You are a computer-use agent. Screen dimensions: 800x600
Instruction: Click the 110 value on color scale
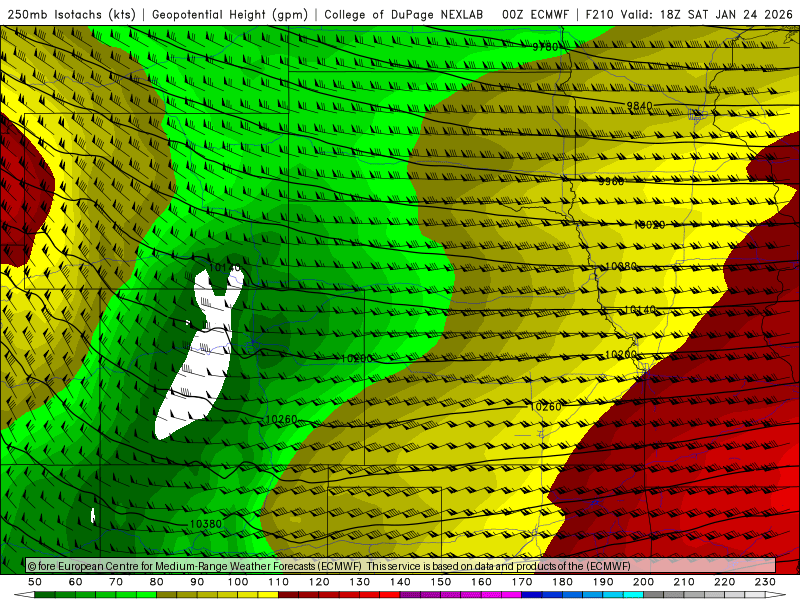[x=279, y=582]
